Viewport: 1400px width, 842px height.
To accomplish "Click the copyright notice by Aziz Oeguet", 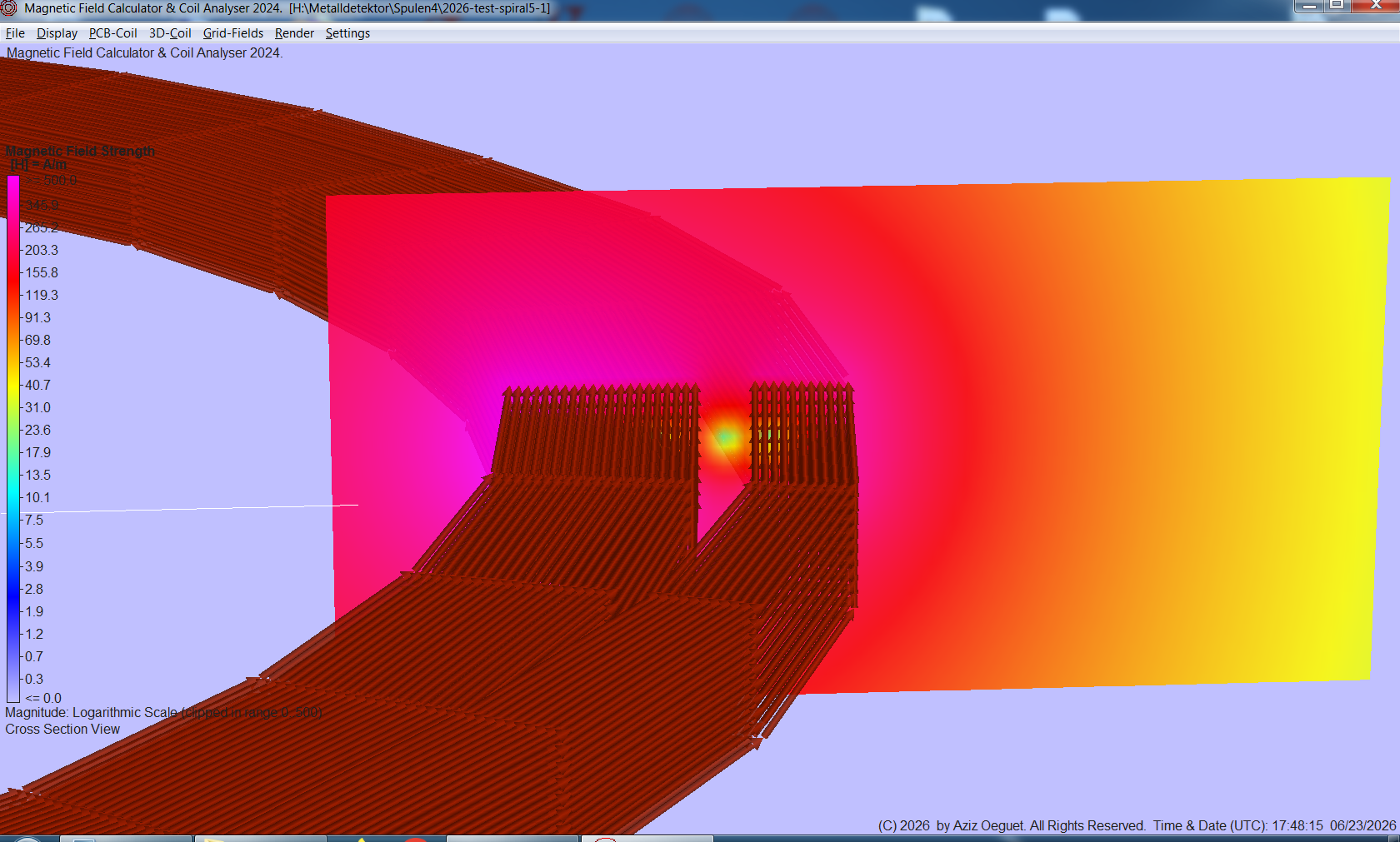I will click(x=1012, y=825).
